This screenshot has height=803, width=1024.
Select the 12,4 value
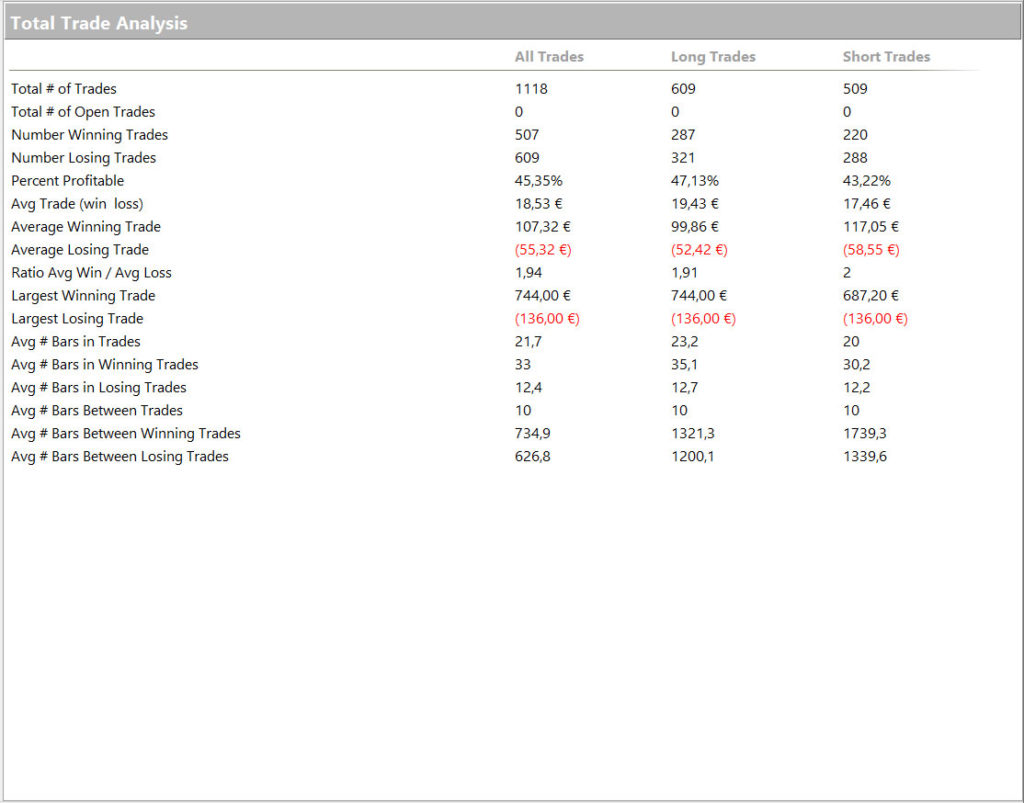(528, 388)
